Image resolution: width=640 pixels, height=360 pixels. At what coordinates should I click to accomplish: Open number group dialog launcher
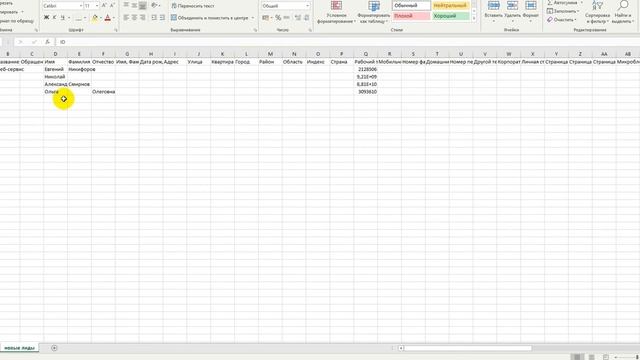point(310,30)
